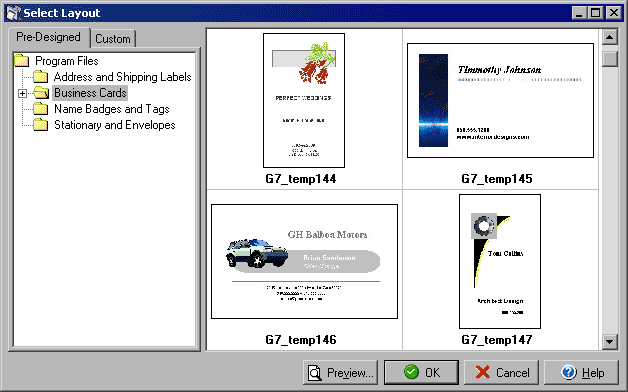The image size is (628, 392).
Task: Select Stationary and Envelopes entry
Action: coord(115,125)
